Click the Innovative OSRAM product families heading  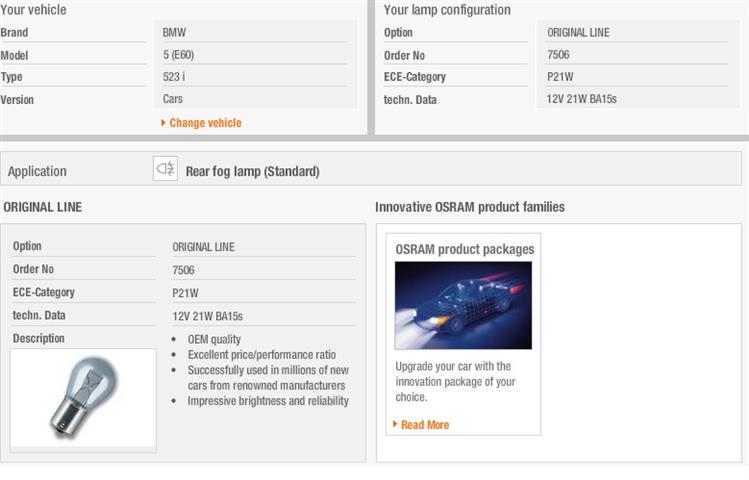(470, 207)
